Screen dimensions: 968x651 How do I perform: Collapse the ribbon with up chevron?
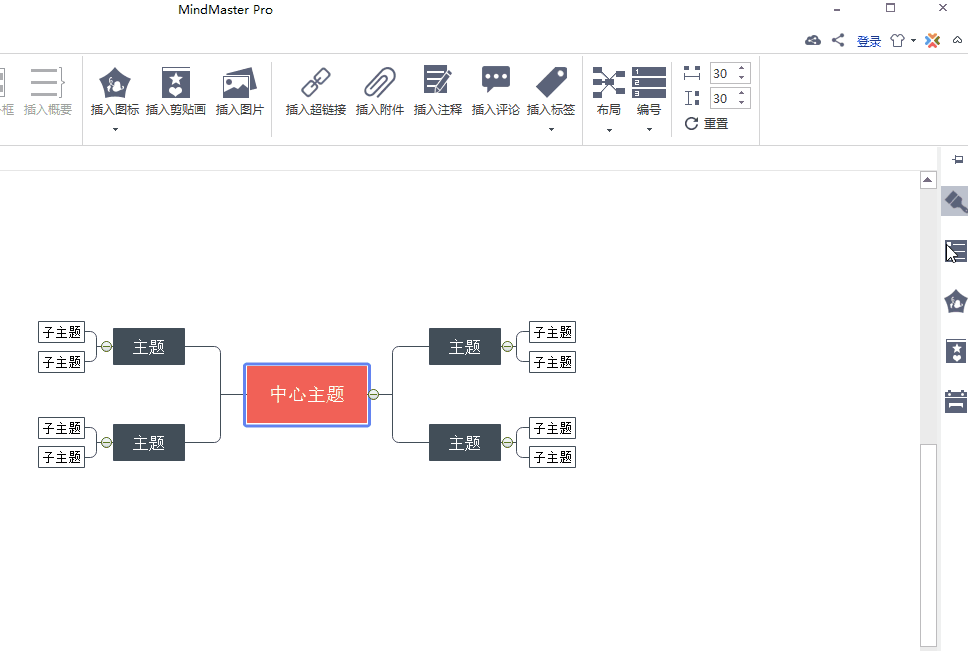(x=957, y=40)
